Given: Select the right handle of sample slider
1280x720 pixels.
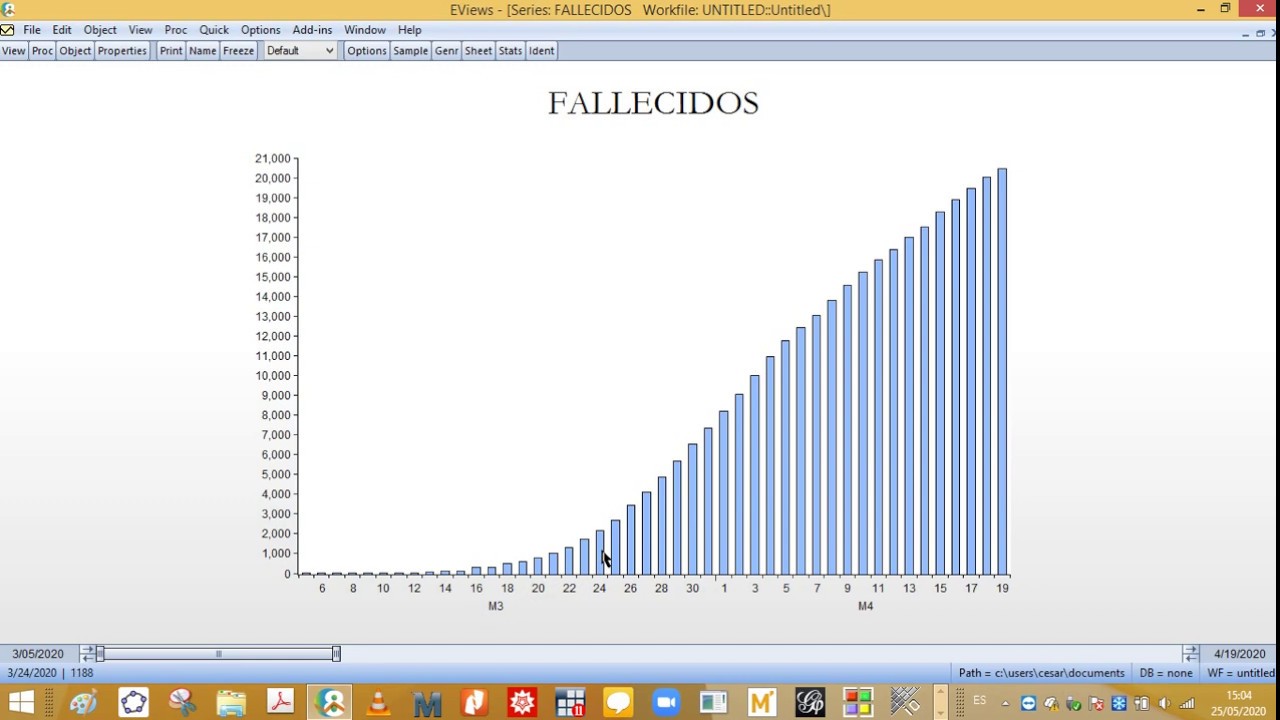Looking at the screenshot, I should [336, 654].
